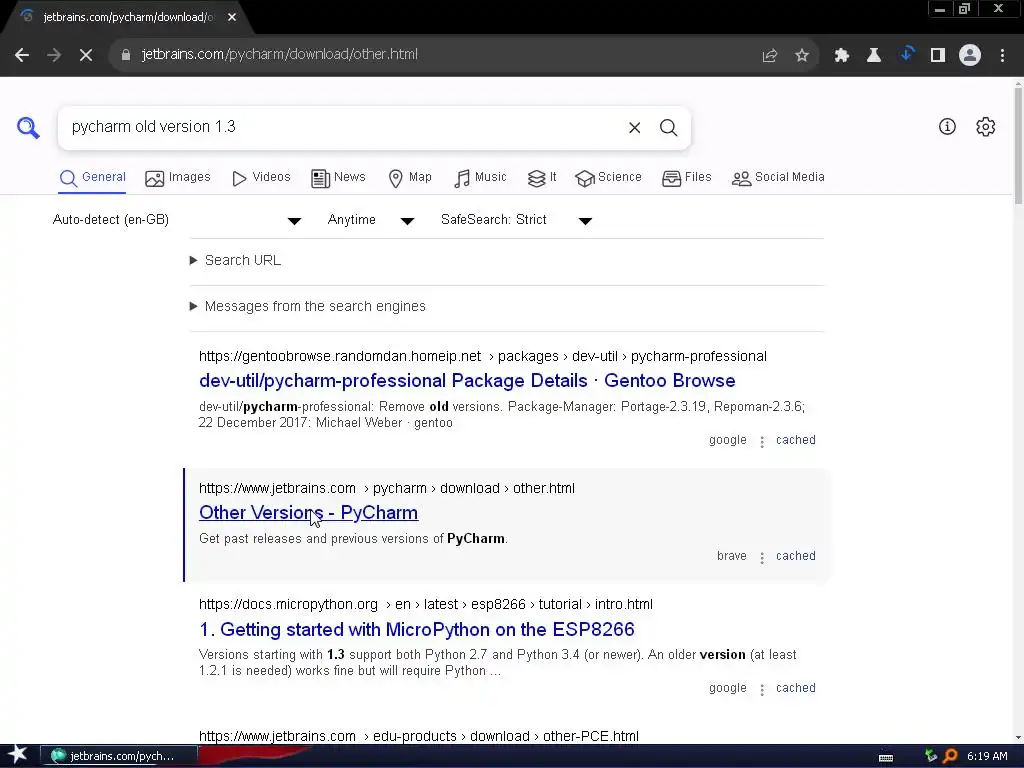Click the keyboard tray icon
Image resolution: width=1024 pixels, height=768 pixels.
coord(886,758)
